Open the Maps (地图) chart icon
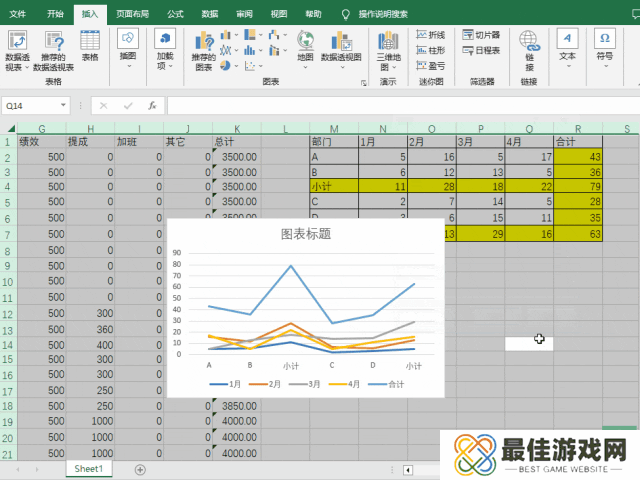The image size is (640, 480). 305,44
